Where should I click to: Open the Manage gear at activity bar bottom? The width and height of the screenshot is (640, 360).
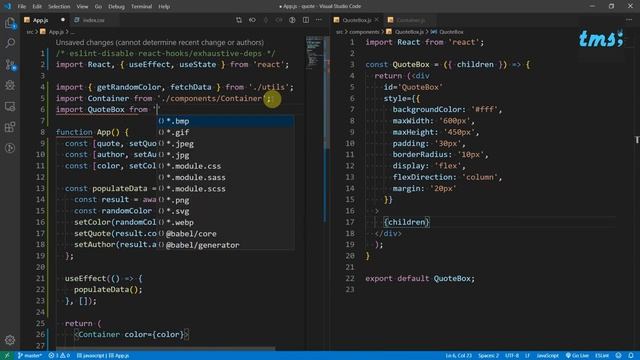(10, 340)
